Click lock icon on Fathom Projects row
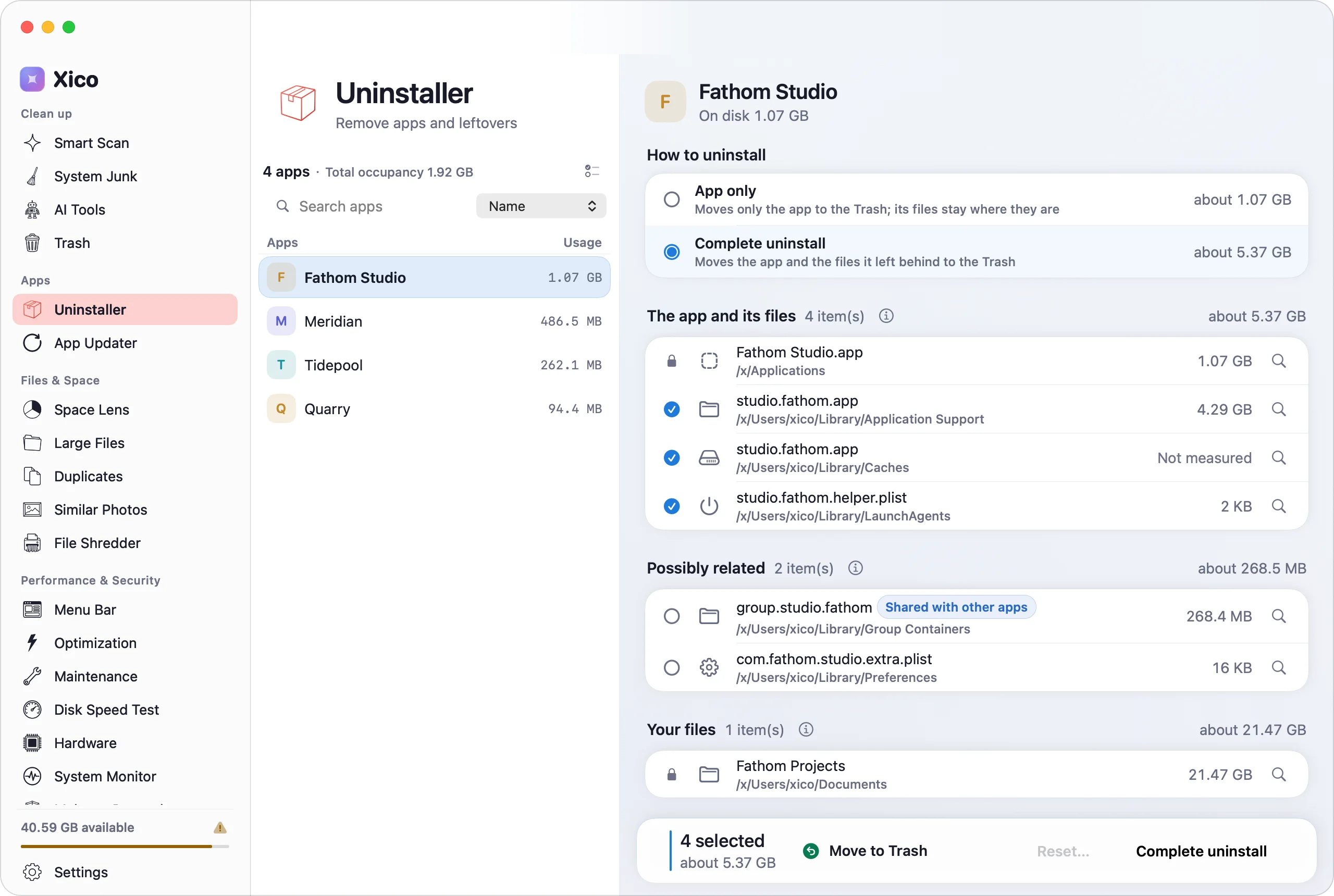Image resolution: width=1334 pixels, height=896 pixels. point(672,774)
